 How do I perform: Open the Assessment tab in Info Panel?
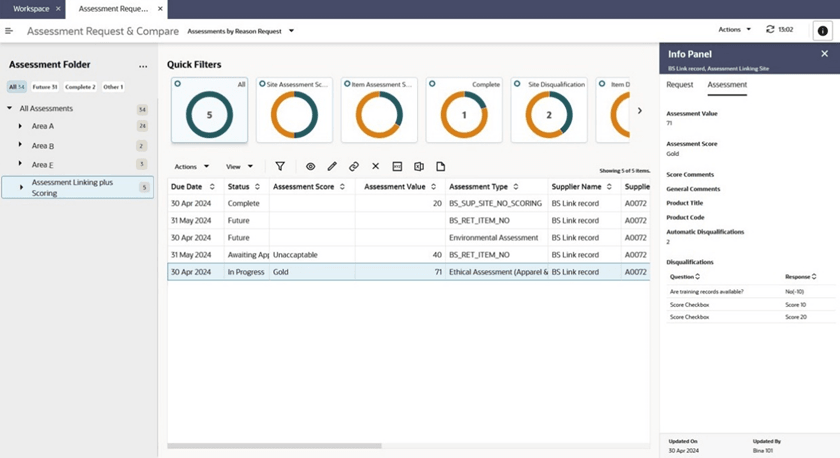(x=727, y=85)
